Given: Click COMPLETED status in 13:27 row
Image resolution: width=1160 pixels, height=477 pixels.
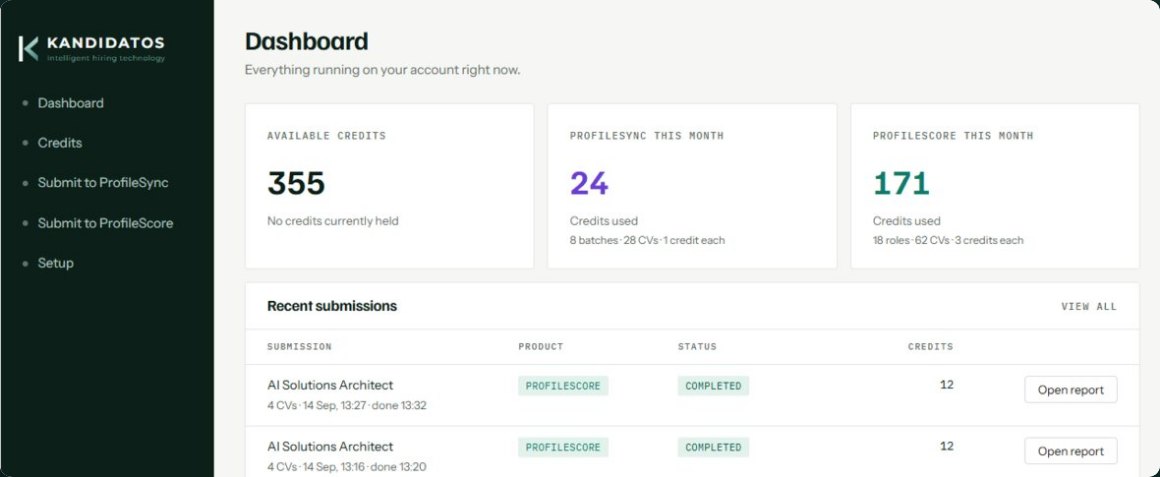Looking at the screenshot, I should pos(713,386).
